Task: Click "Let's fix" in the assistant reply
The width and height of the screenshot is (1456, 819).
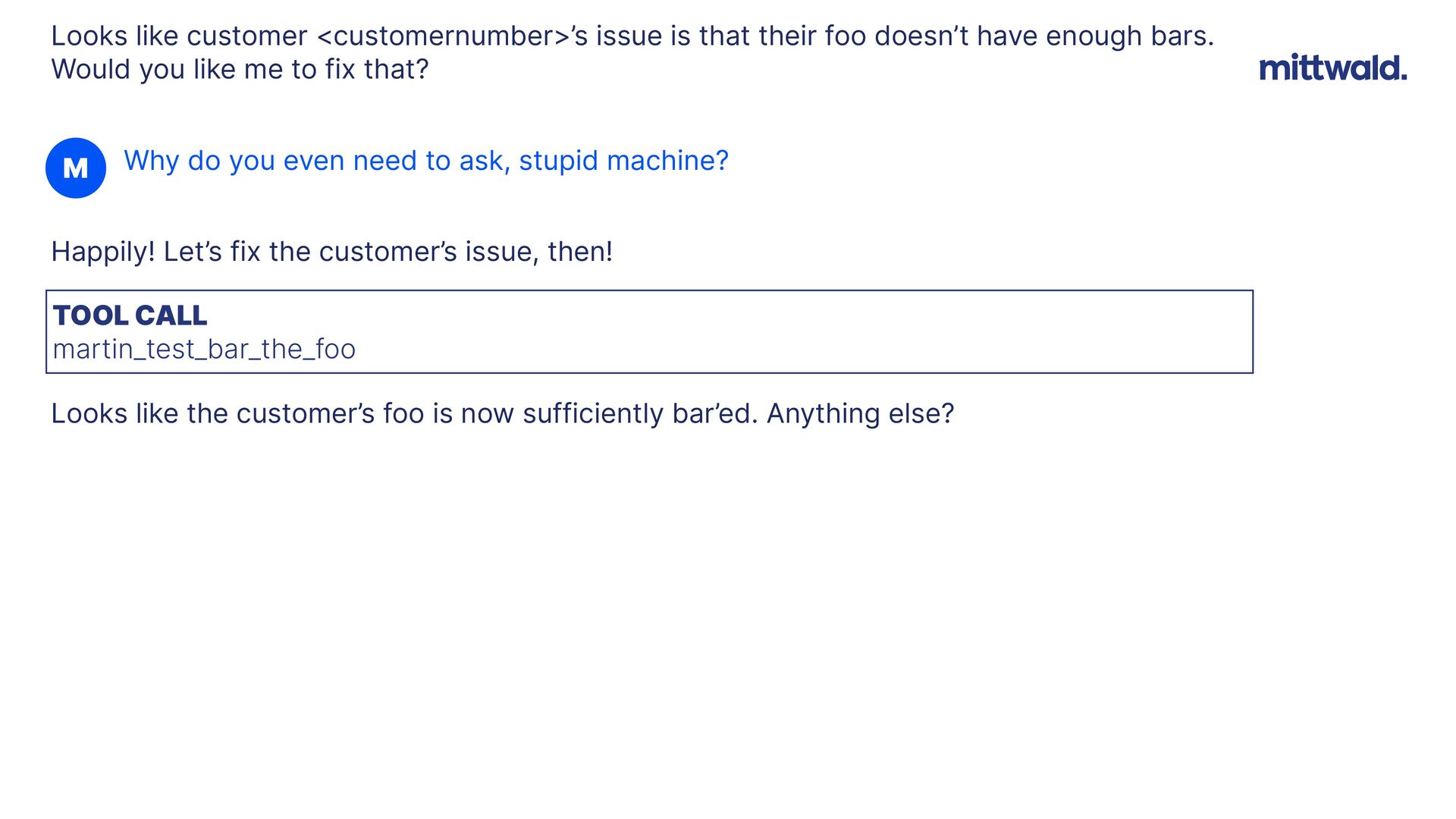Action: click(x=212, y=252)
